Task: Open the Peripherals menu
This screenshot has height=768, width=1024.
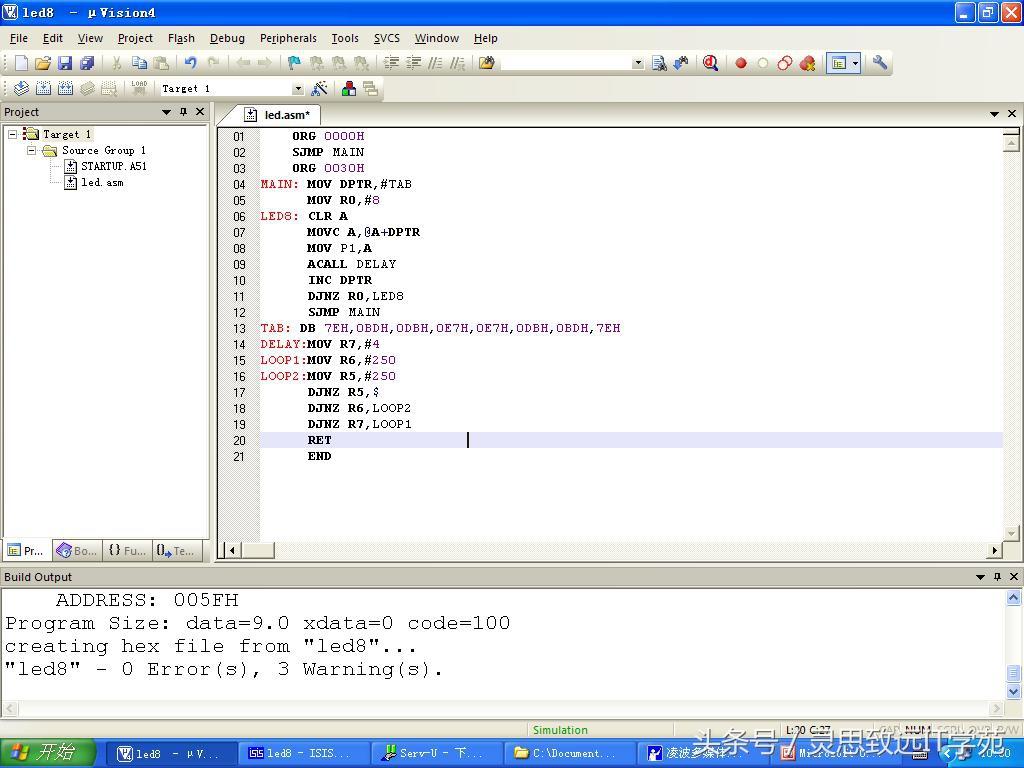Action: [288, 38]
